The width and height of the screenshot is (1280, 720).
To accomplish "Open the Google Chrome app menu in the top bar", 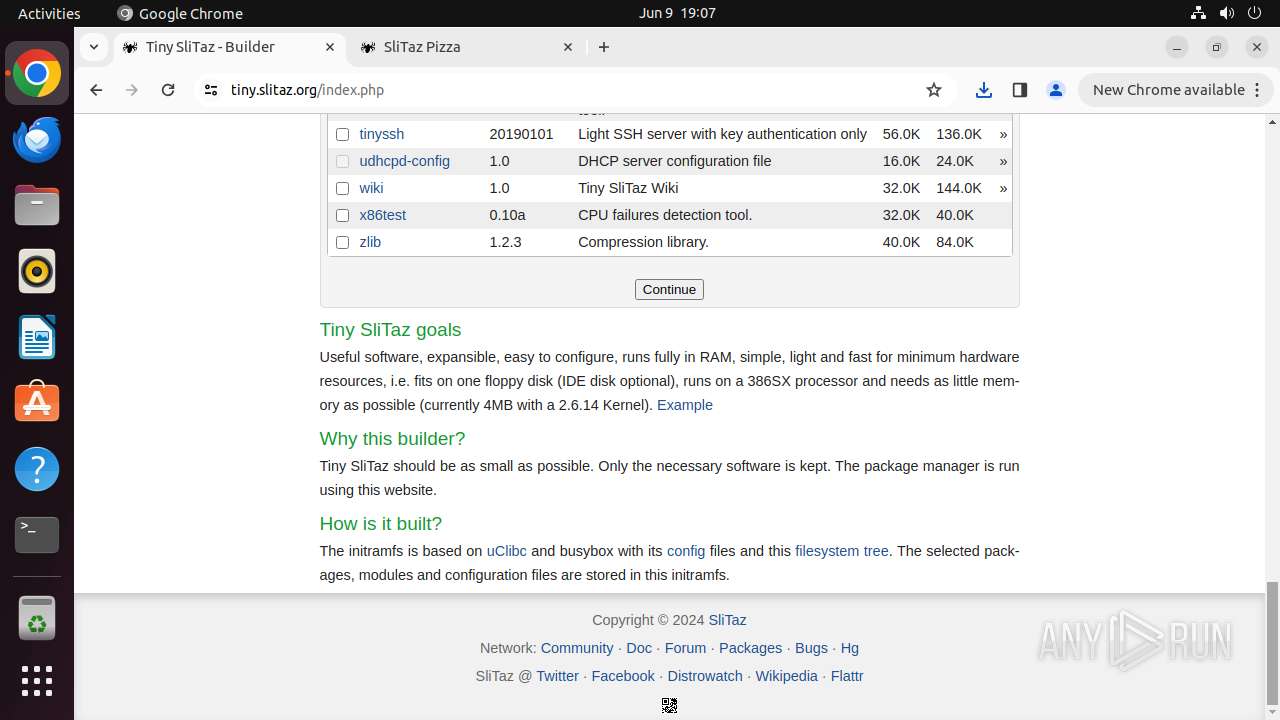I will pyautogui.click(x=180, y=13).
